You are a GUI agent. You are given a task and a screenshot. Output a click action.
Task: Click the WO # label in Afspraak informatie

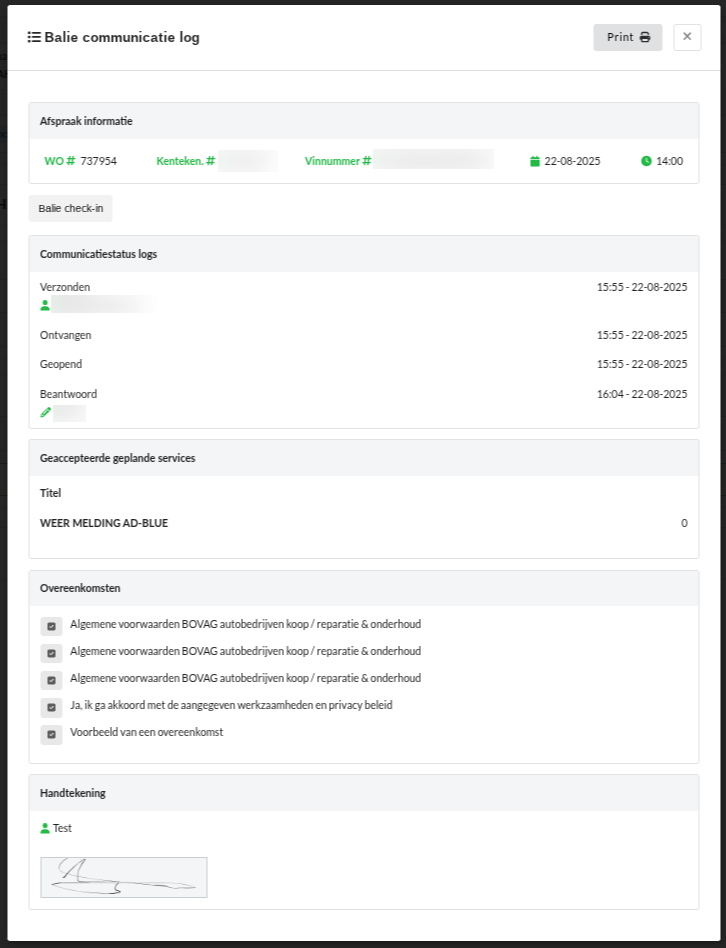[60, 161]
